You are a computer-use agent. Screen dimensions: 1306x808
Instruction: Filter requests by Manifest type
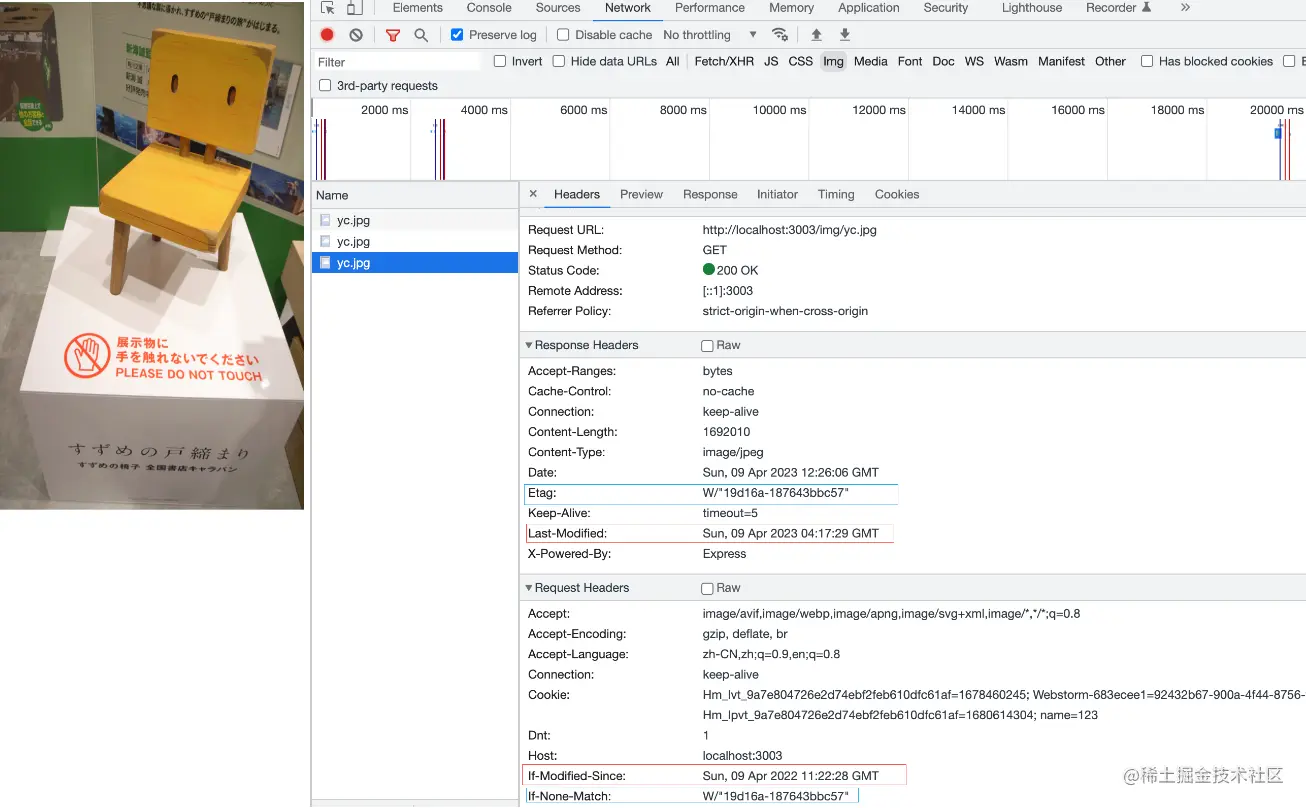(x=1061, y=61)
